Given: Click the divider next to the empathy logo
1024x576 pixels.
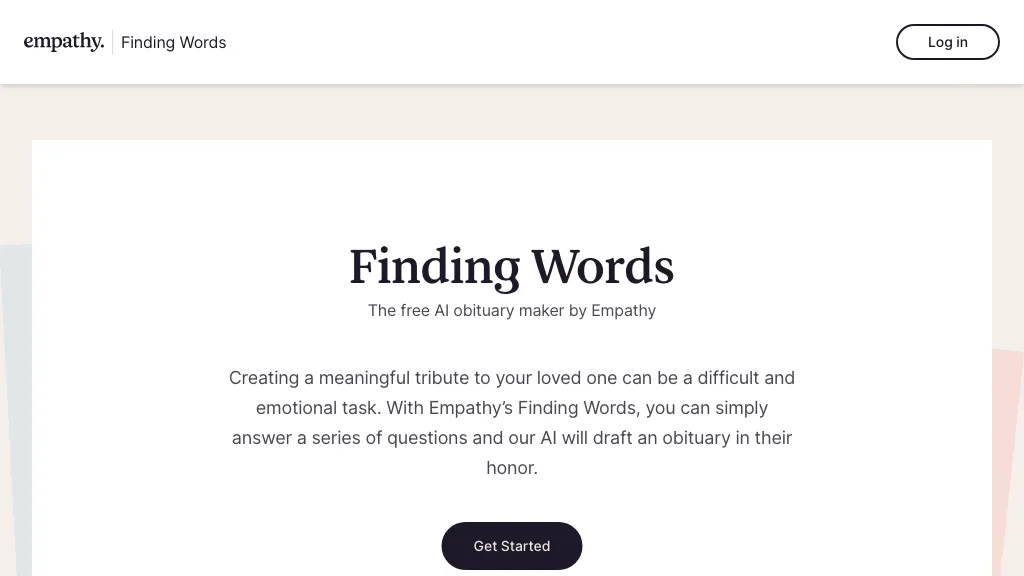Looking at the screenshot, I should [113, 42].
